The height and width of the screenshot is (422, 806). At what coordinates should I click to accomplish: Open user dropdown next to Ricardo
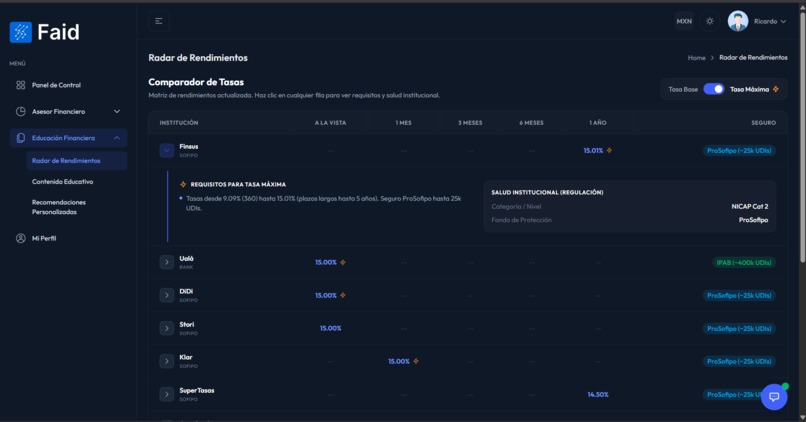click(x=783, y=22)
